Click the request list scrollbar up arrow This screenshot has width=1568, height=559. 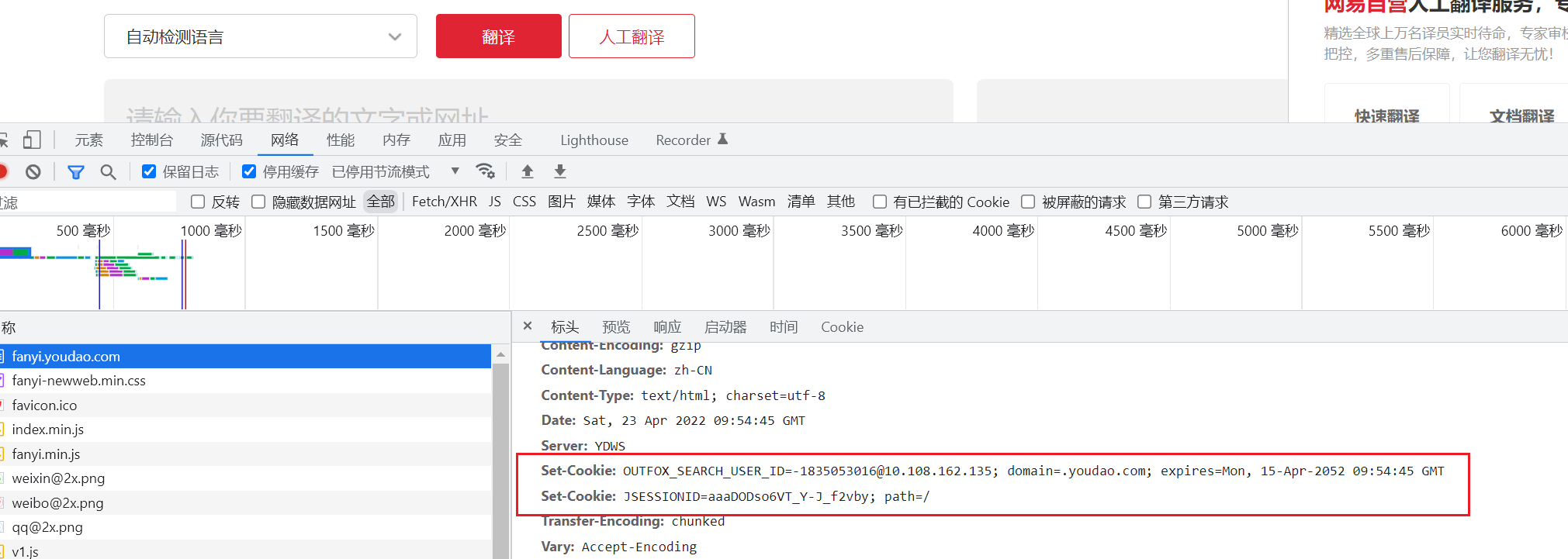click(x=501, y=354)
